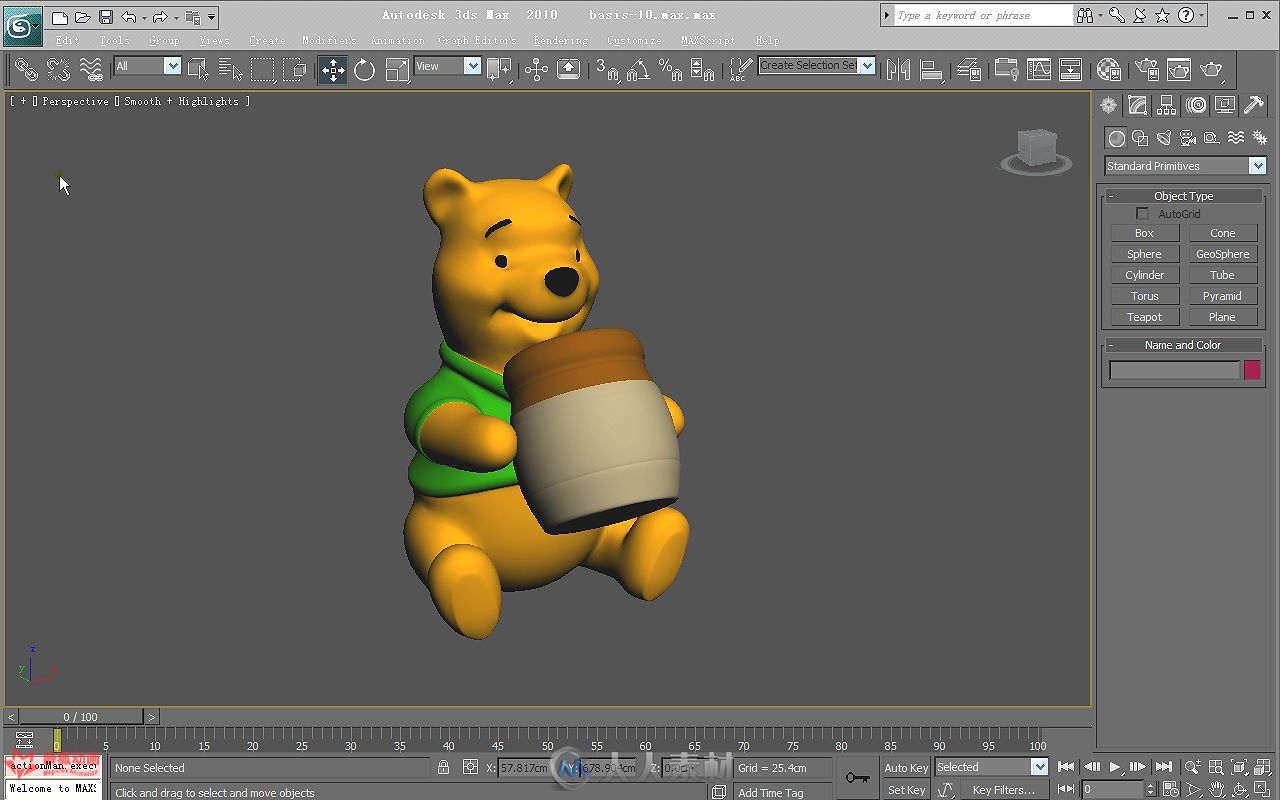Open Create Selection Set dropdown
The width and height of the screenshot is (1280, 800).
point(817,65)
